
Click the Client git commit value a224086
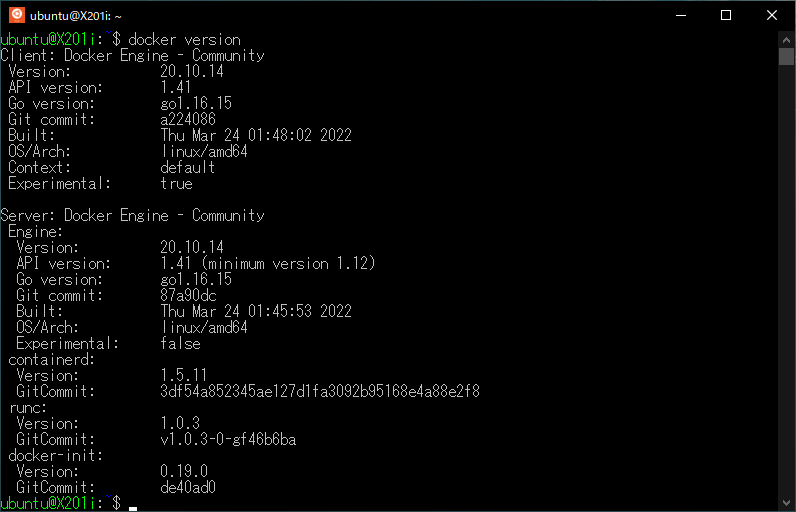coord(188,119)
